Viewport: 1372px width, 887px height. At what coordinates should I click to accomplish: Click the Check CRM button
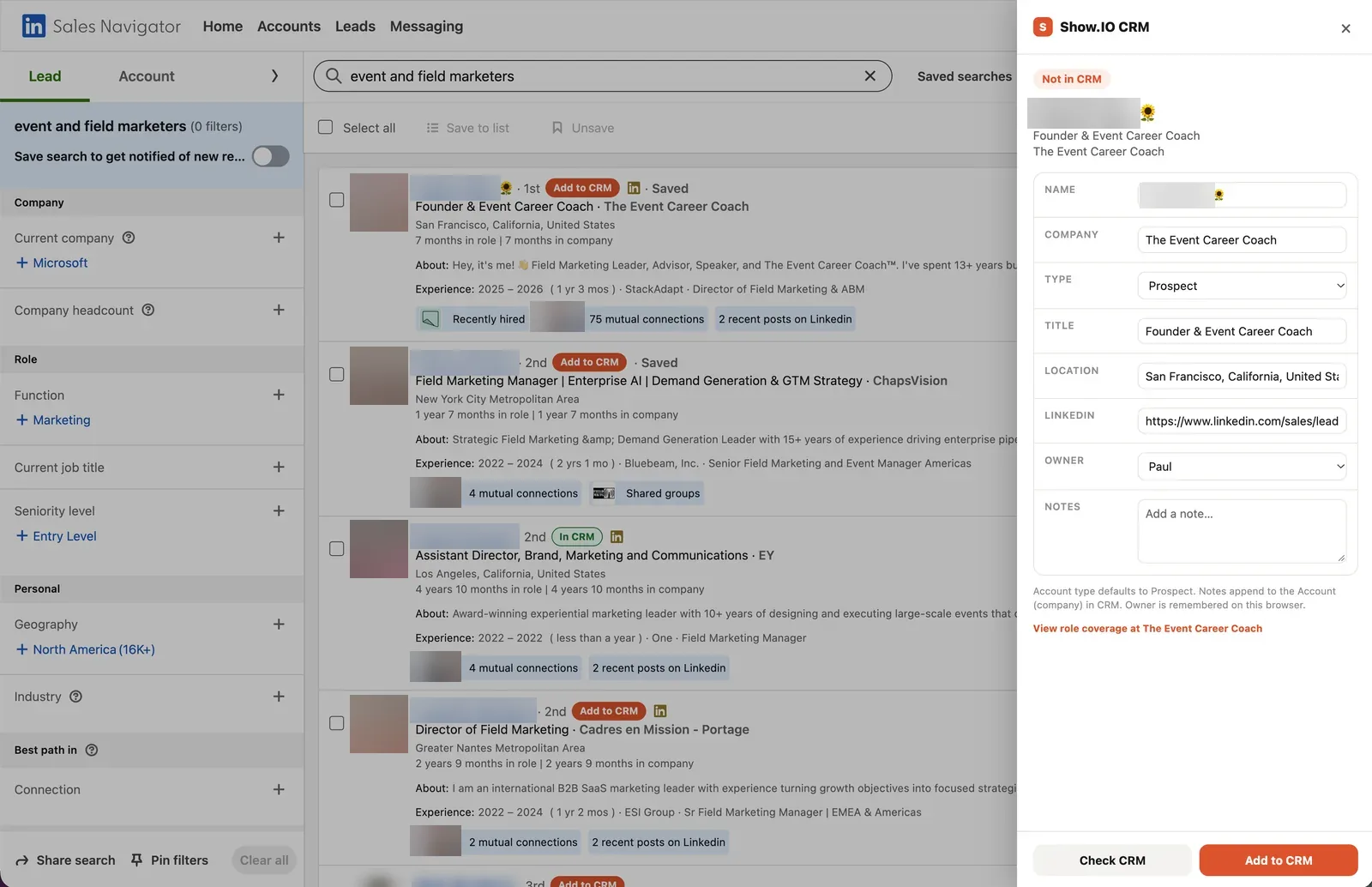click(1112, 860)
